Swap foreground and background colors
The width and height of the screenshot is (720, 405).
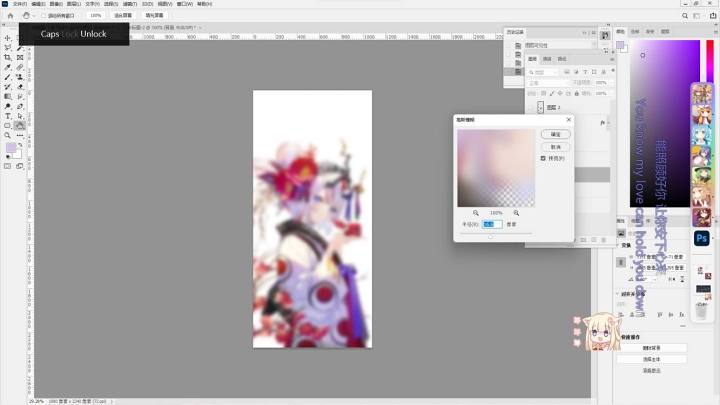(20, 145)
